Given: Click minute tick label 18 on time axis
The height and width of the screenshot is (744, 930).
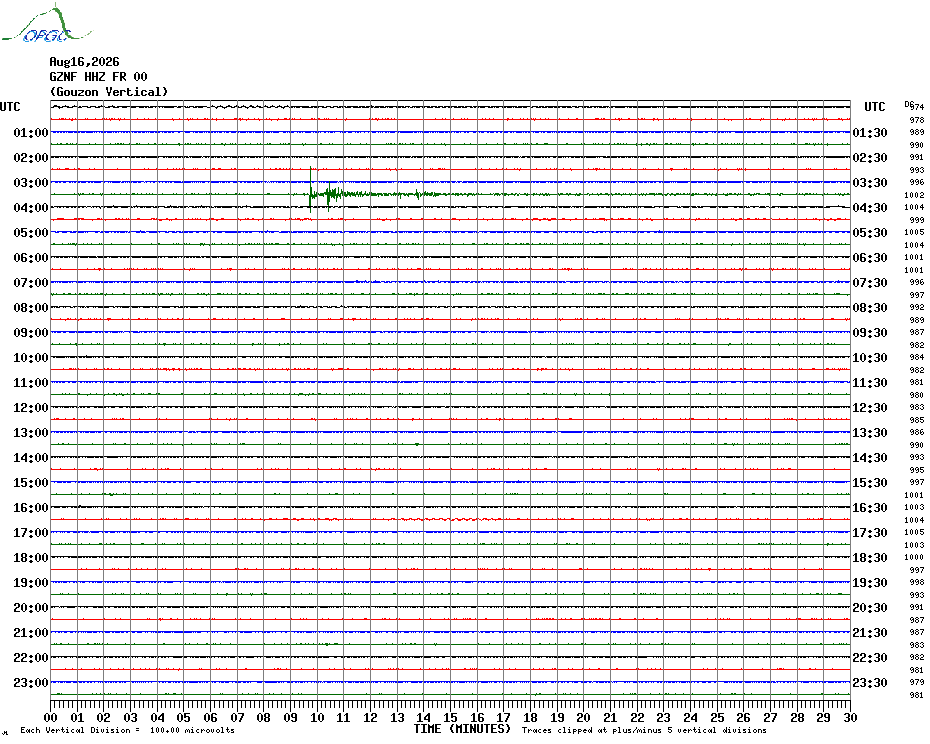Looking at the screenshot, I should (530, 717).
